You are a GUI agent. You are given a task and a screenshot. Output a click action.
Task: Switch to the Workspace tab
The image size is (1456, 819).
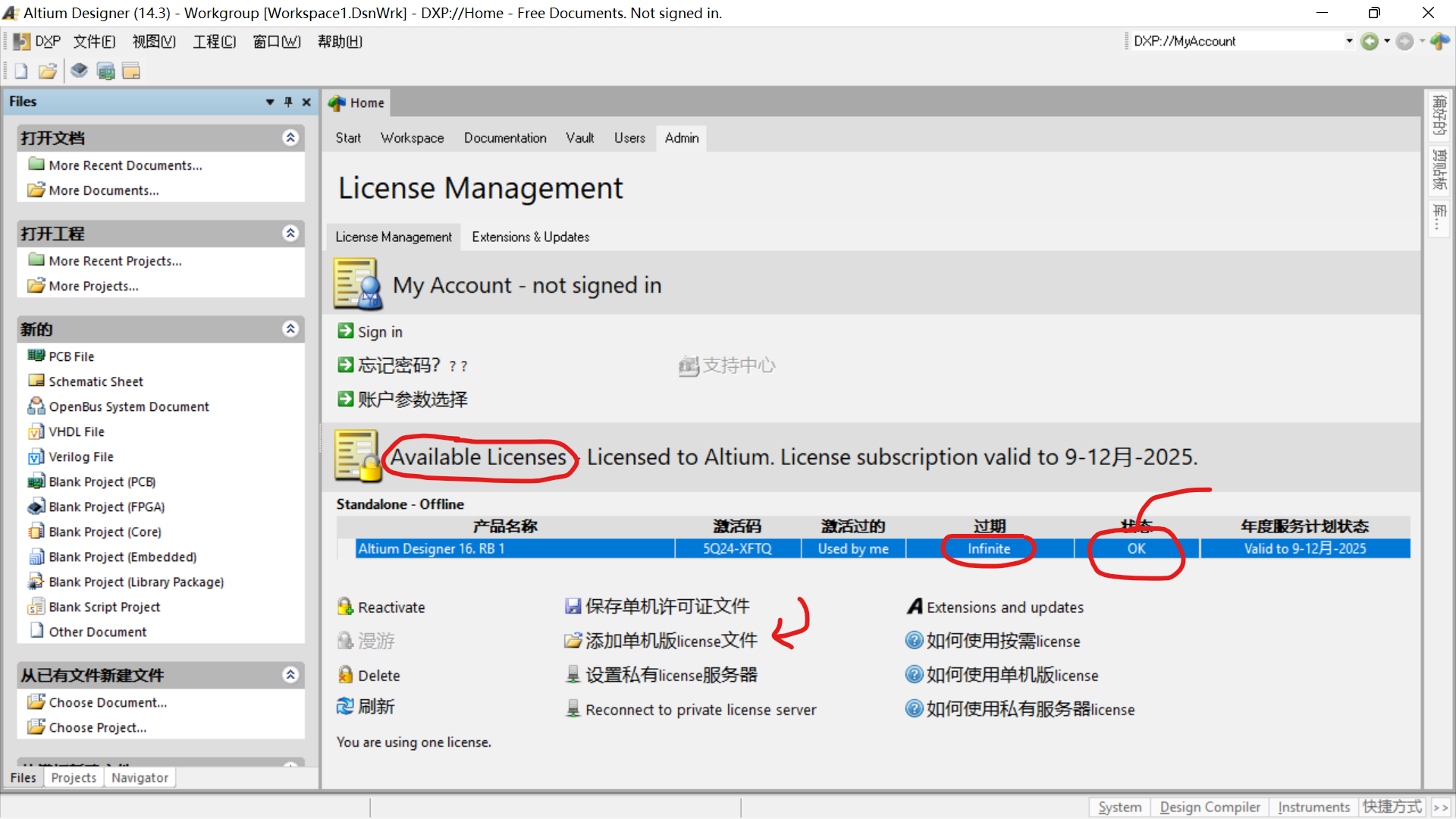(412, 138)
